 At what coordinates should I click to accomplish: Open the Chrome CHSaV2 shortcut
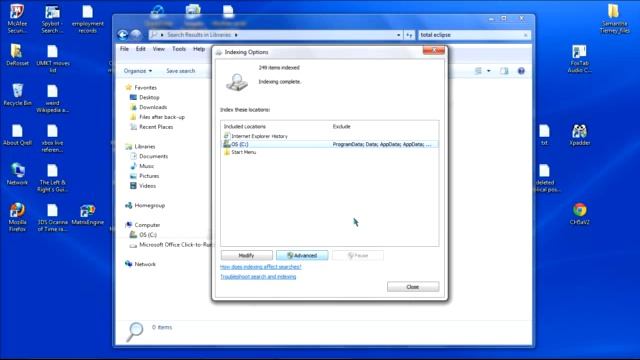(580, 214)
